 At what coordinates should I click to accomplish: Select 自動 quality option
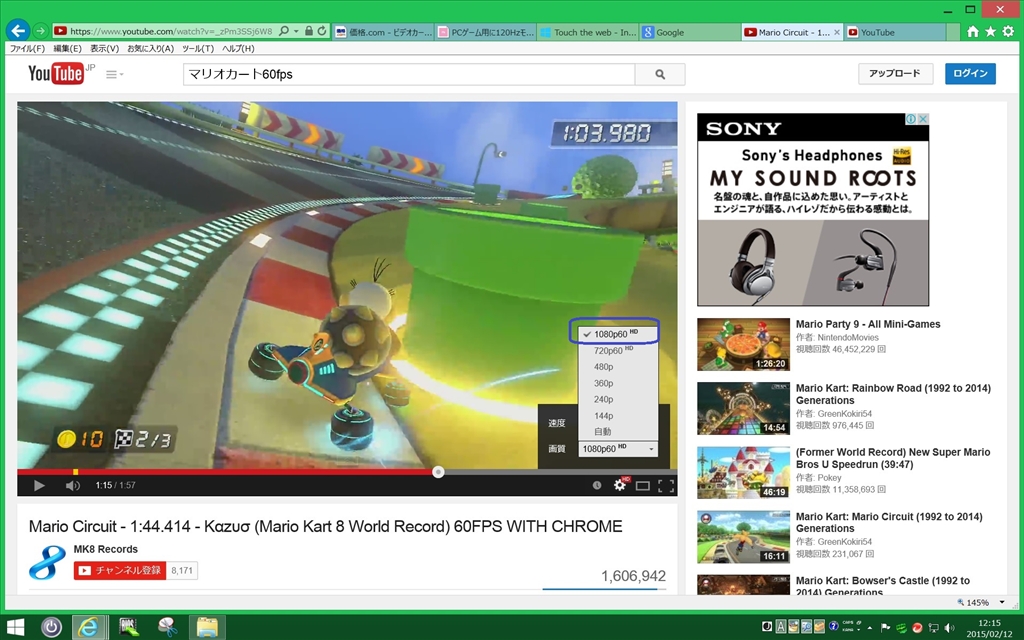point(618,432)
